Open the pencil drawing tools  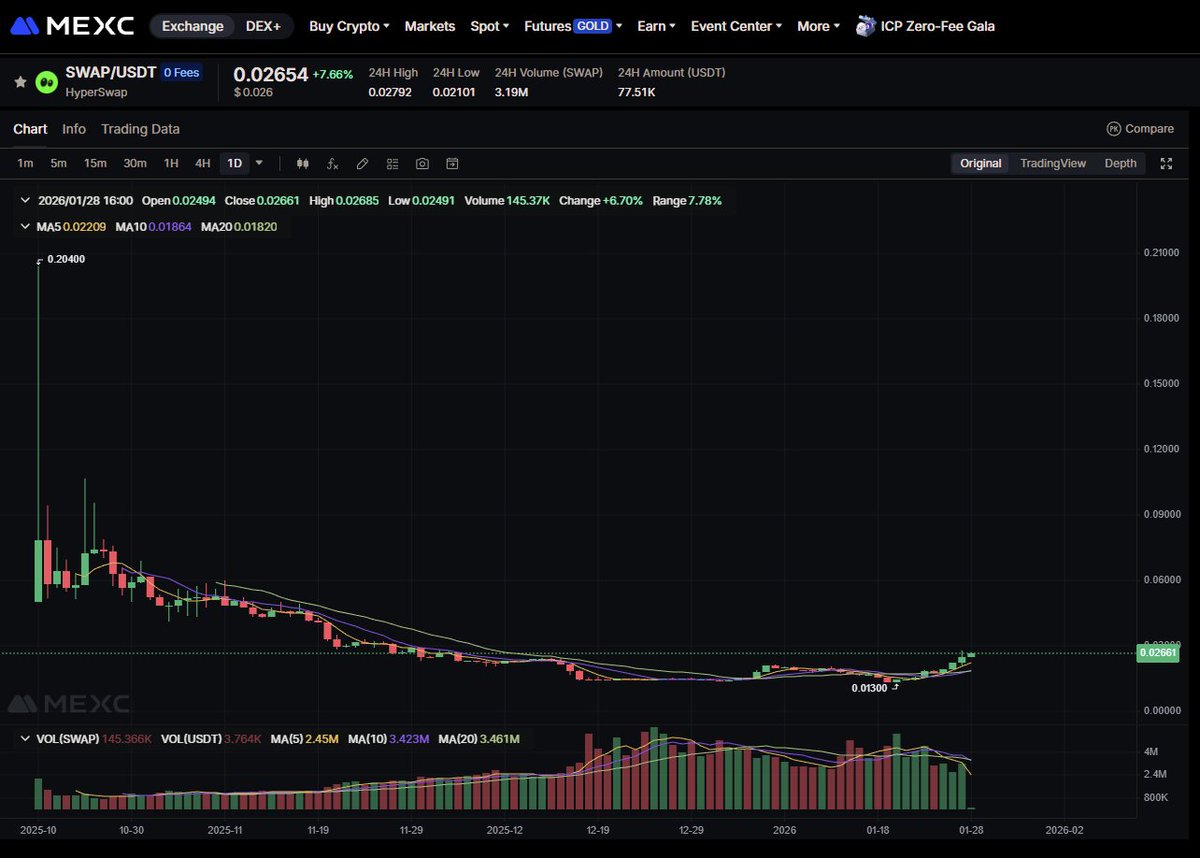362,163
